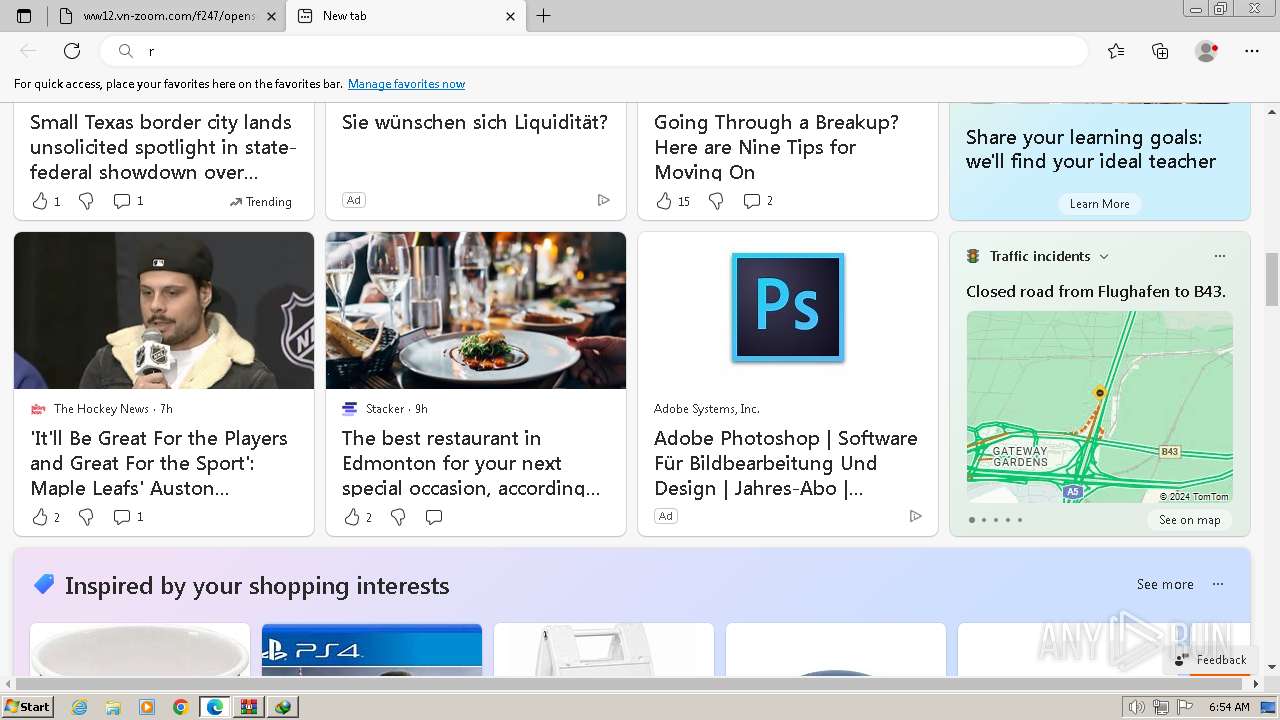
Task: Open the best restaurant in Edmonton headline
Action: 471,463
